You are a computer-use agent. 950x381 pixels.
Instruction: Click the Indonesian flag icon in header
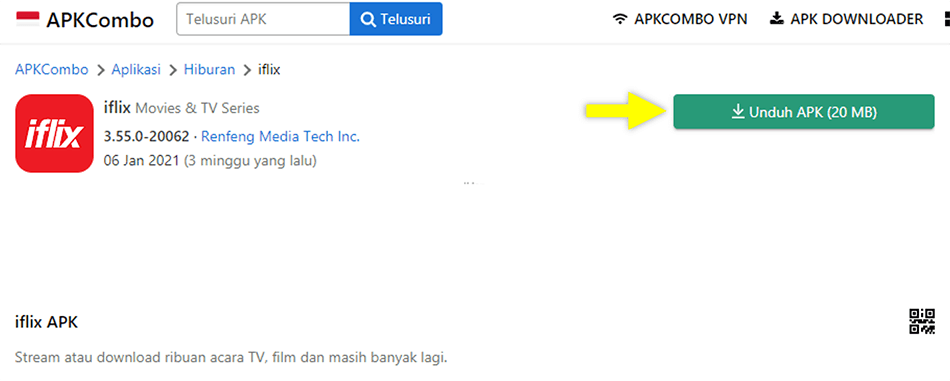[28, 19]
